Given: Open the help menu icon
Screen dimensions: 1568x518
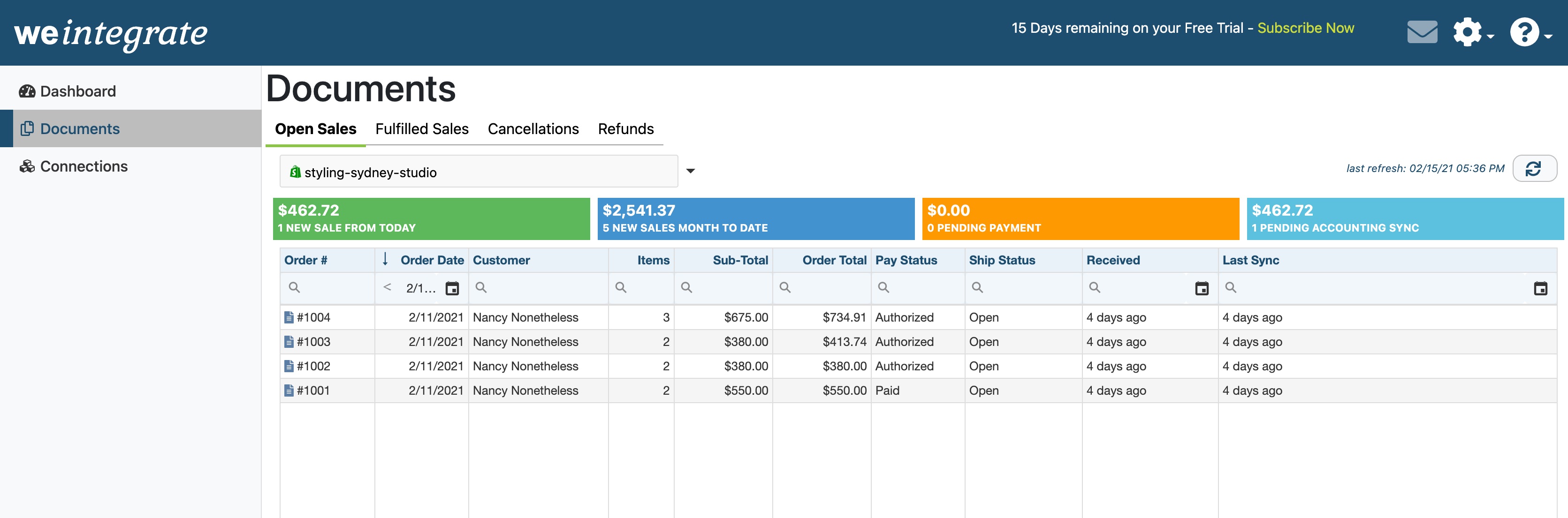Looking at the screenshot, I should point(1524,31).
